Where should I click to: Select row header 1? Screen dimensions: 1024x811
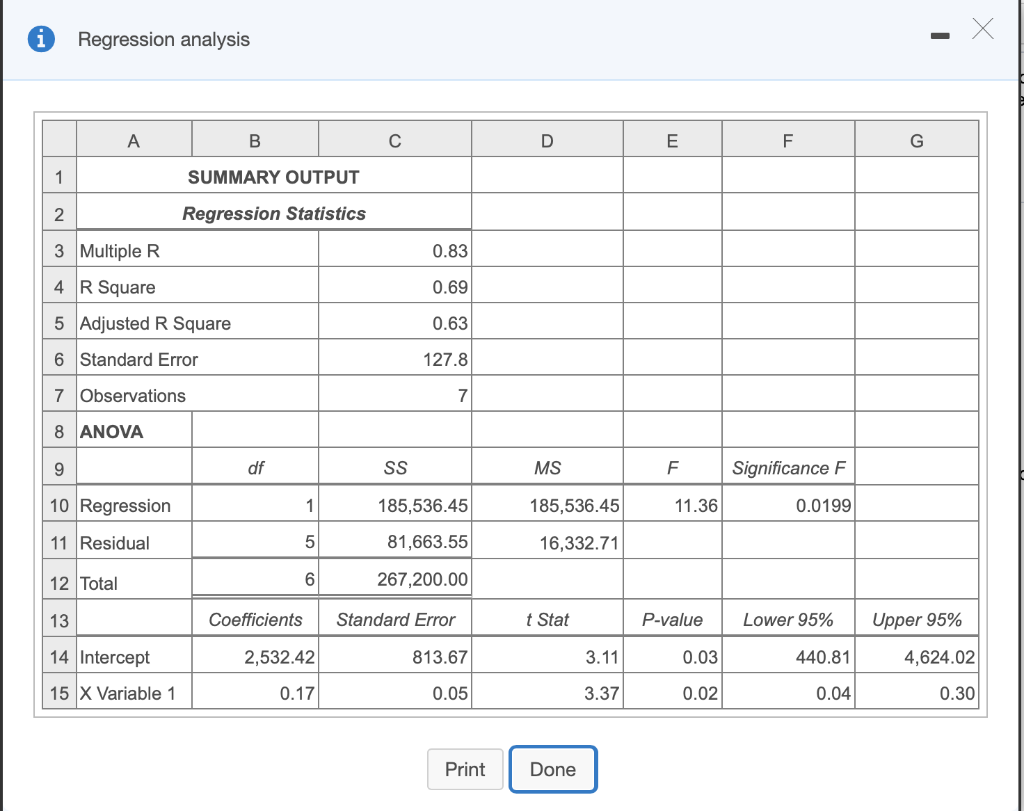(58, 176)
